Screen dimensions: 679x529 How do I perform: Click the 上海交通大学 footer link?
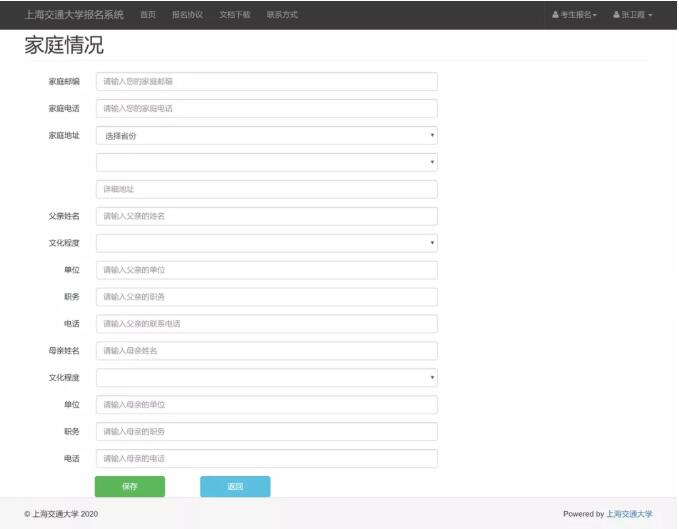[x=629, y=514]
